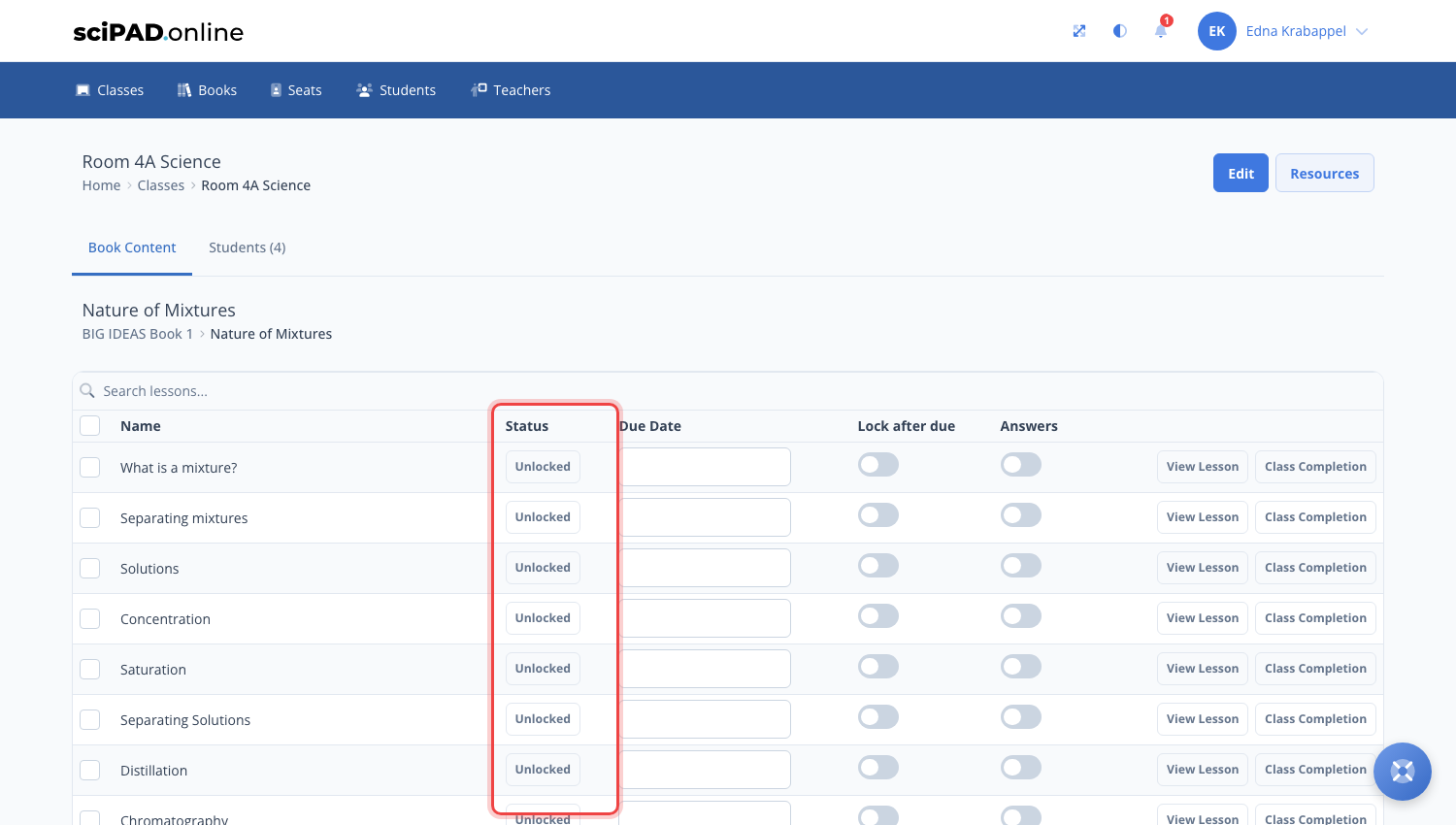Select the Distillation lesson name
Image resolution: width=1456 pixels, height=825 pixels.
pyautogui.click(x=154, y=771)
